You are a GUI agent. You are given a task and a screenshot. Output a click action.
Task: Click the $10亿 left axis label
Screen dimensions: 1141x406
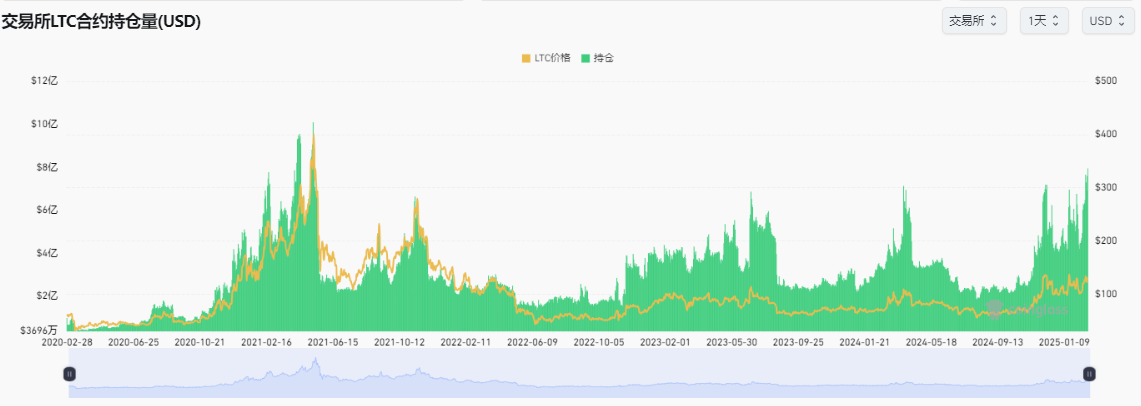44,124
